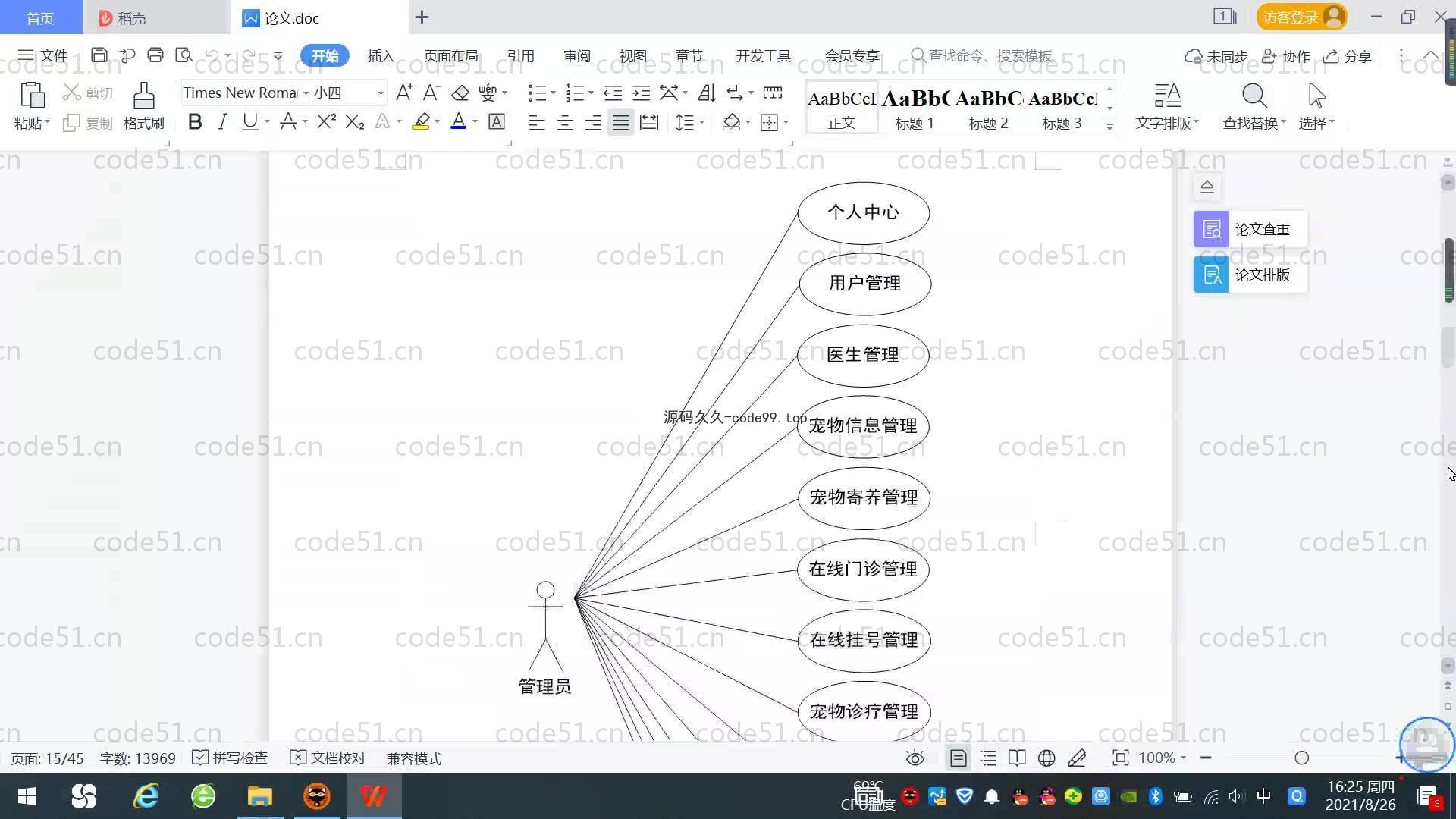Open WPS app in Windows taskbar

(374, 796)
